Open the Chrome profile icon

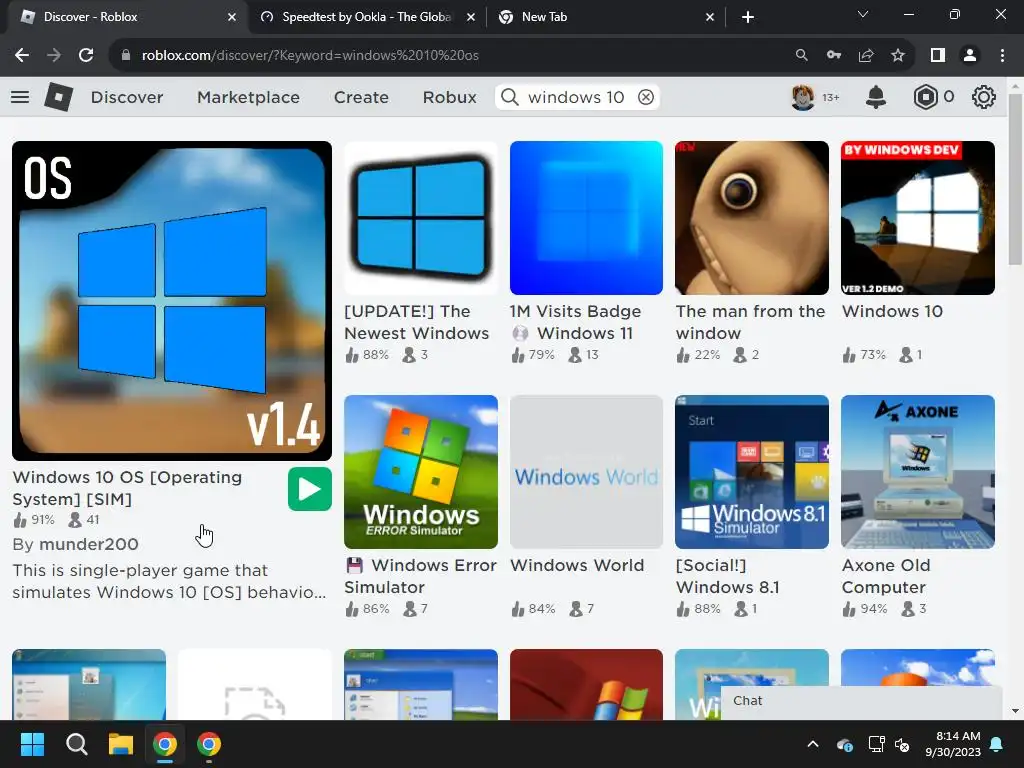click(970, 56)
